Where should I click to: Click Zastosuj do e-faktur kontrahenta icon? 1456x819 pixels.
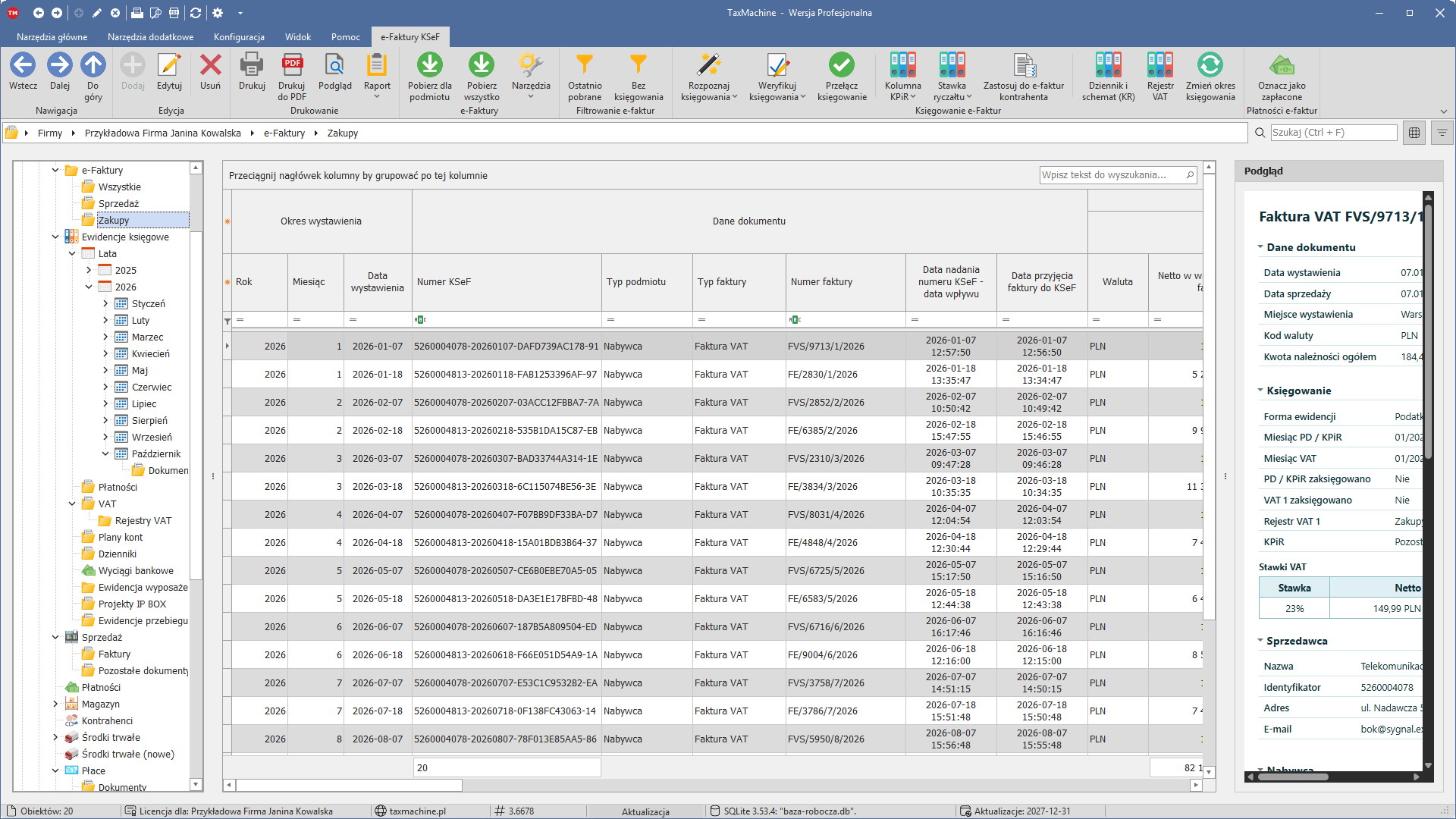tap(1024, 65)
